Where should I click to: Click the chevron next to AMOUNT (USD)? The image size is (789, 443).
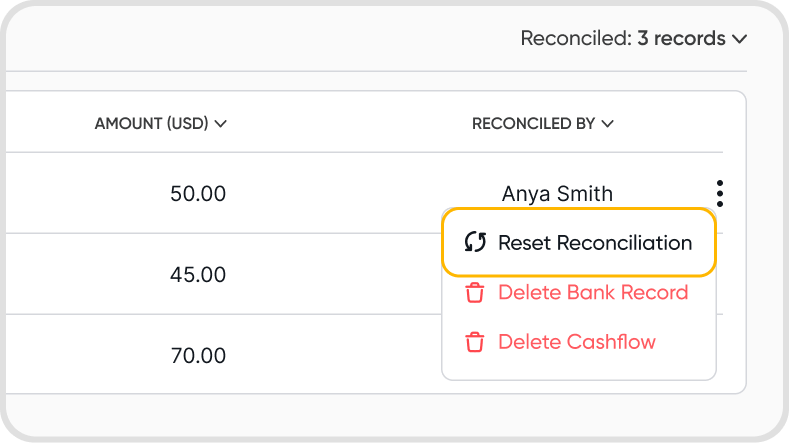click(x=221, y=124)
